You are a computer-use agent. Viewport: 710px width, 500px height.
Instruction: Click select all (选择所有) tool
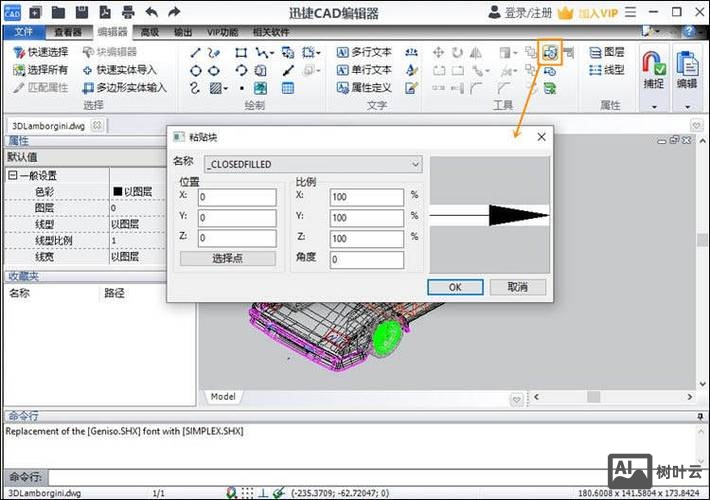pos(41,70)
